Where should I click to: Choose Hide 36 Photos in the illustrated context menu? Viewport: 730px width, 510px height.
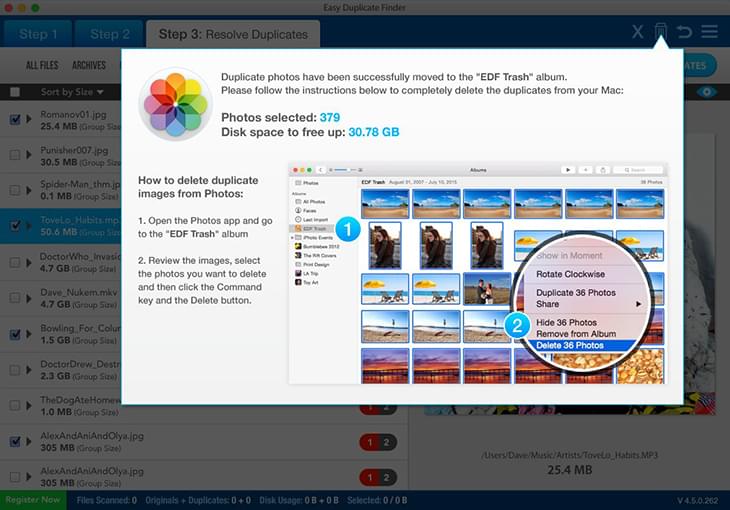point(566,322)
